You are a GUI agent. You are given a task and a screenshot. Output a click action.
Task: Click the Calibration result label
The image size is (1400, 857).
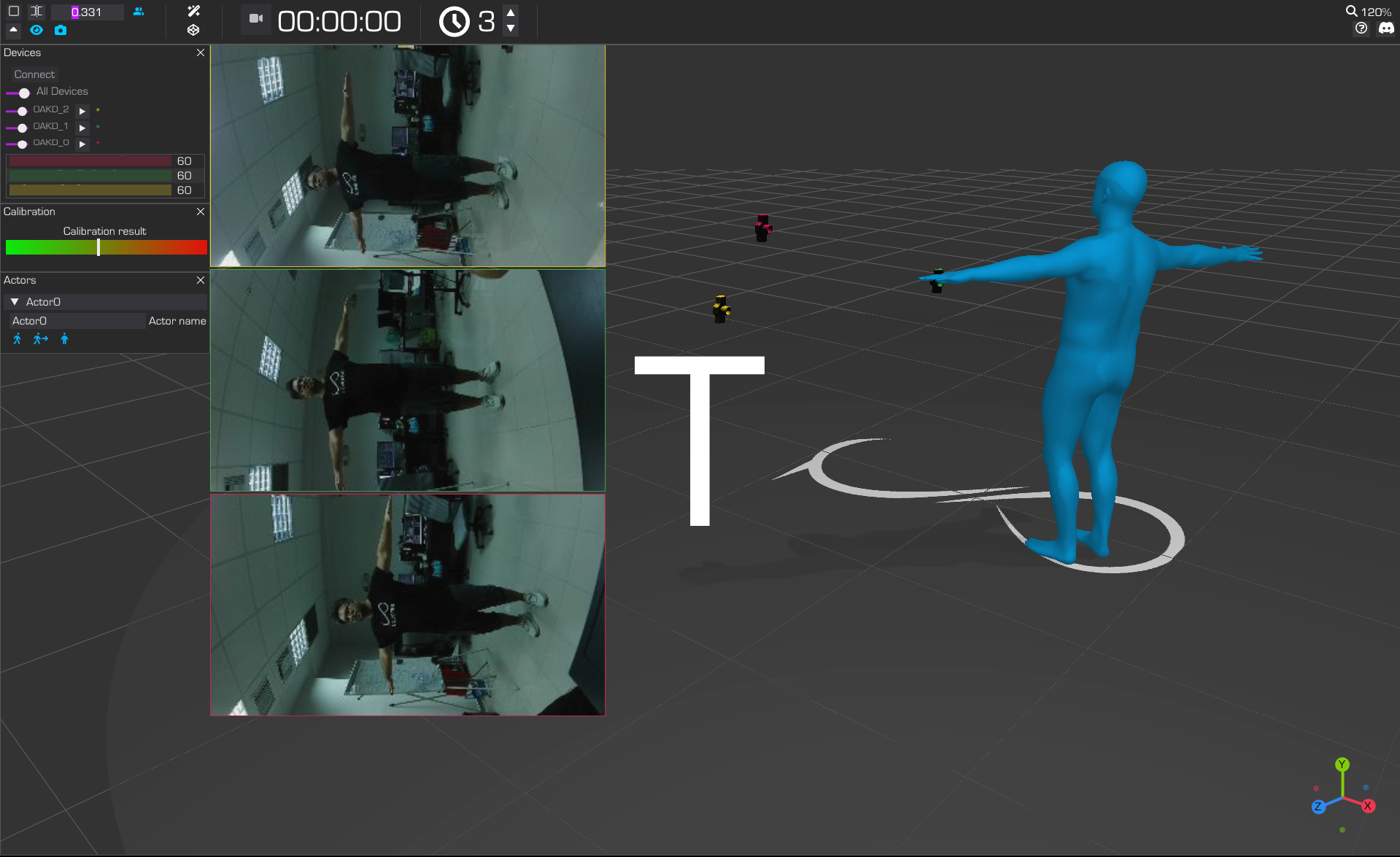click(x=104, y=231)
